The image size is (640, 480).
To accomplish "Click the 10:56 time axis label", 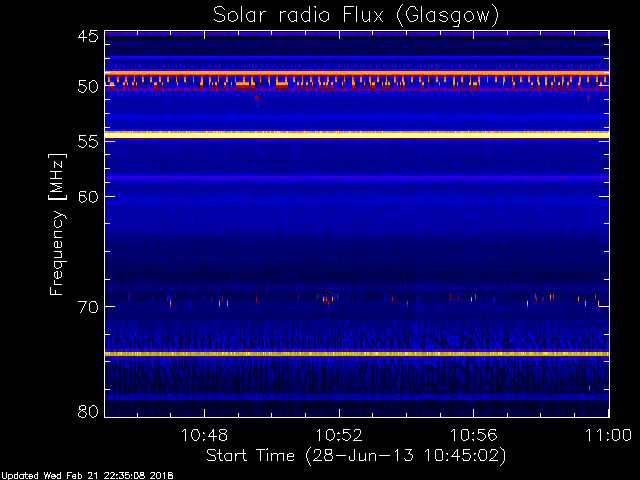I will [x=473, y=435].
